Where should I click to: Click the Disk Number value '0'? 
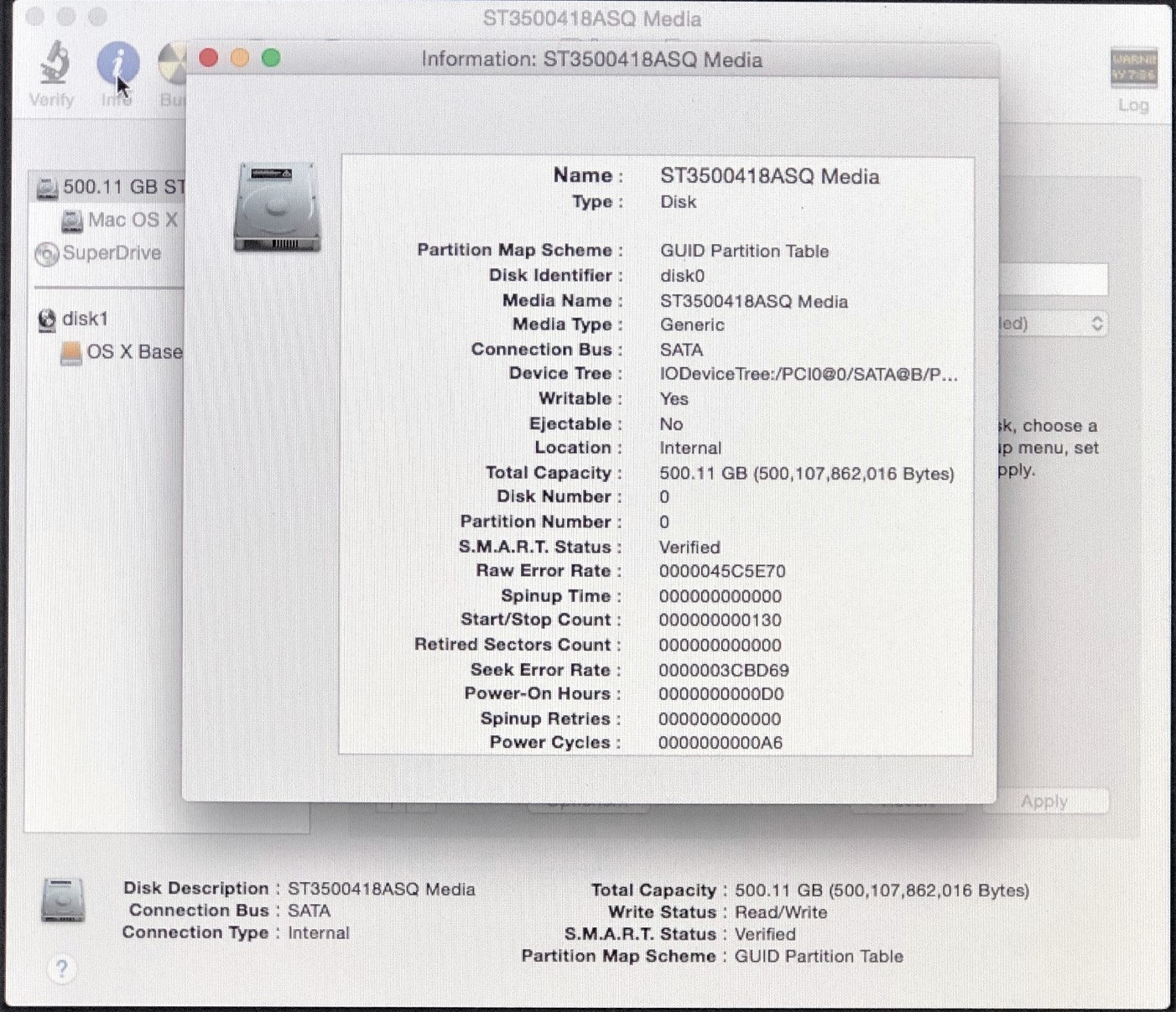tap(664, 497)
